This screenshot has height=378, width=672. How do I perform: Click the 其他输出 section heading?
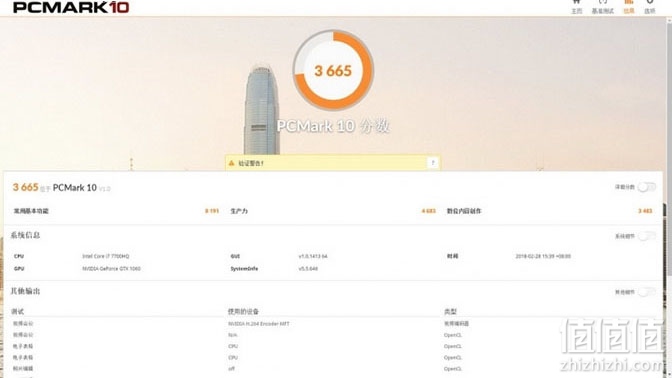[x=25, y=291]
